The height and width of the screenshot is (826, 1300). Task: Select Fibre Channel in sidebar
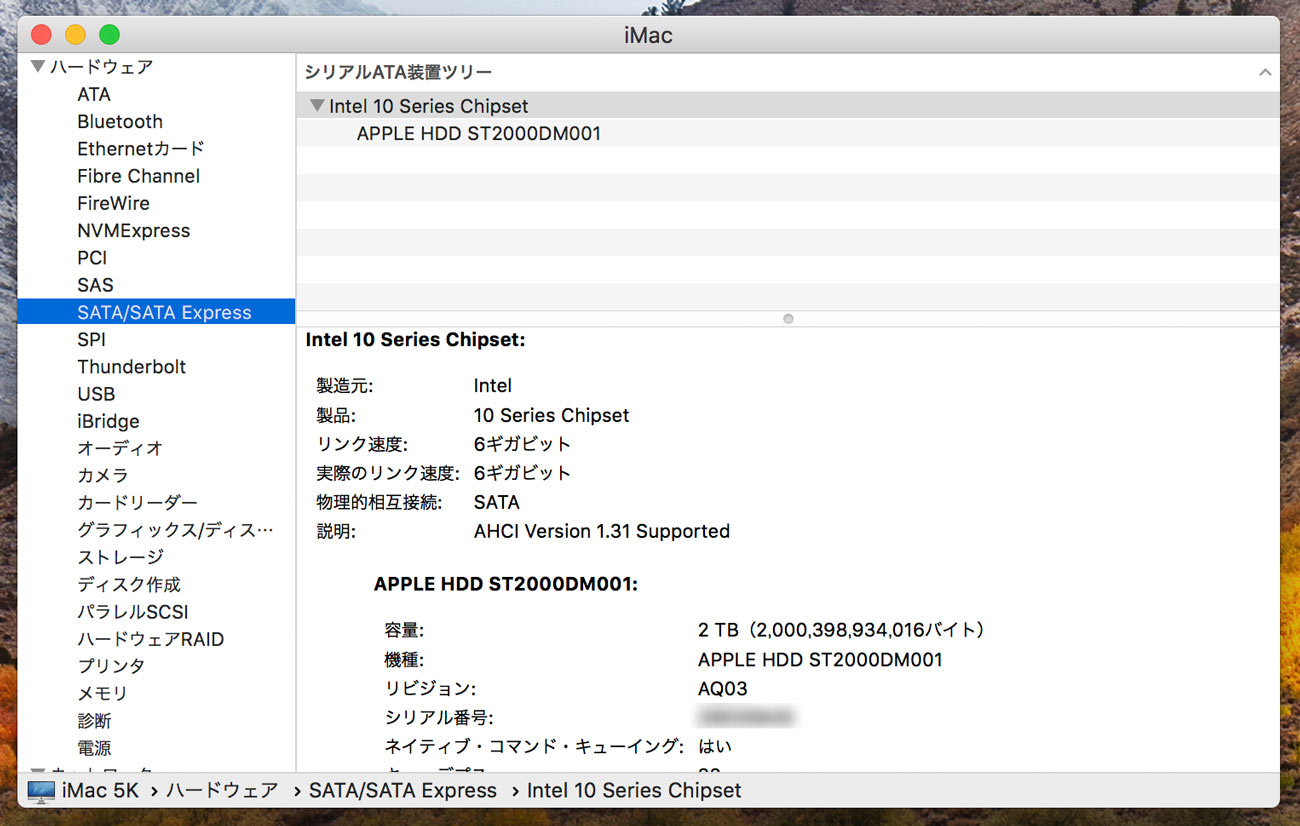pyautogui.click(x=138, y=176)
